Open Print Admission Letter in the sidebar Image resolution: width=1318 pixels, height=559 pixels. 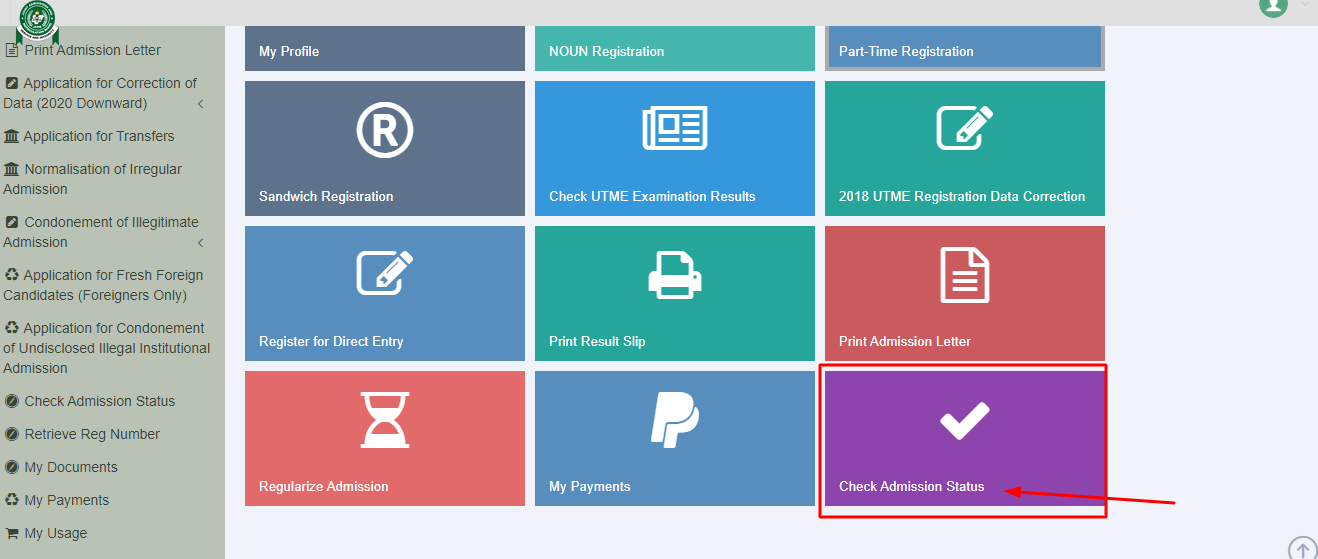(x=93, y=50)
